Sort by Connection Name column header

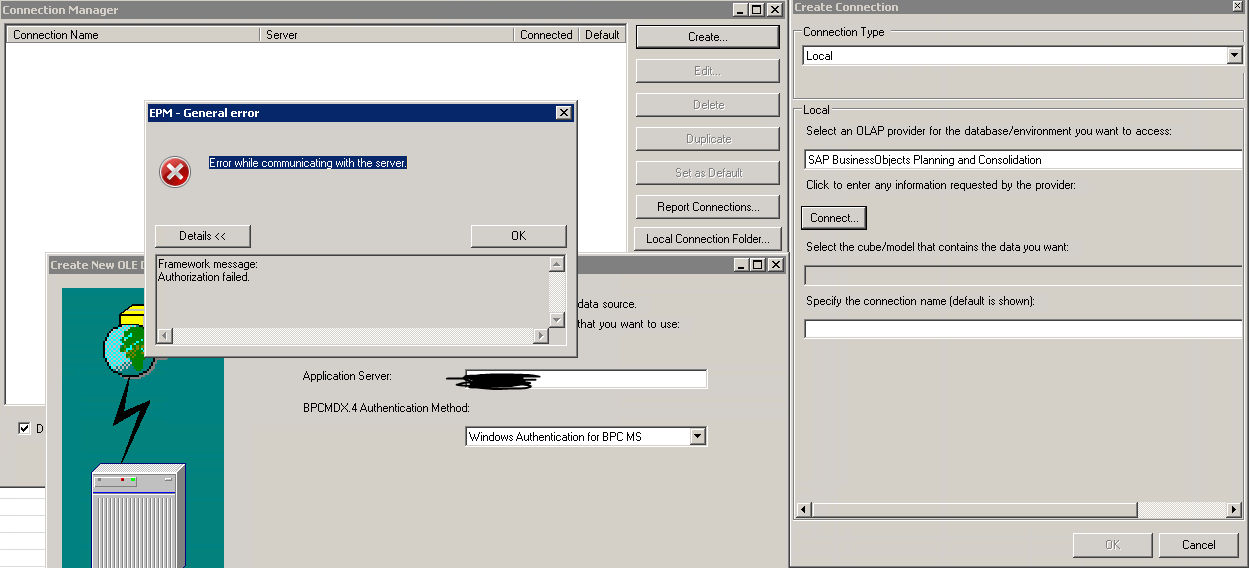coord(133,35)
